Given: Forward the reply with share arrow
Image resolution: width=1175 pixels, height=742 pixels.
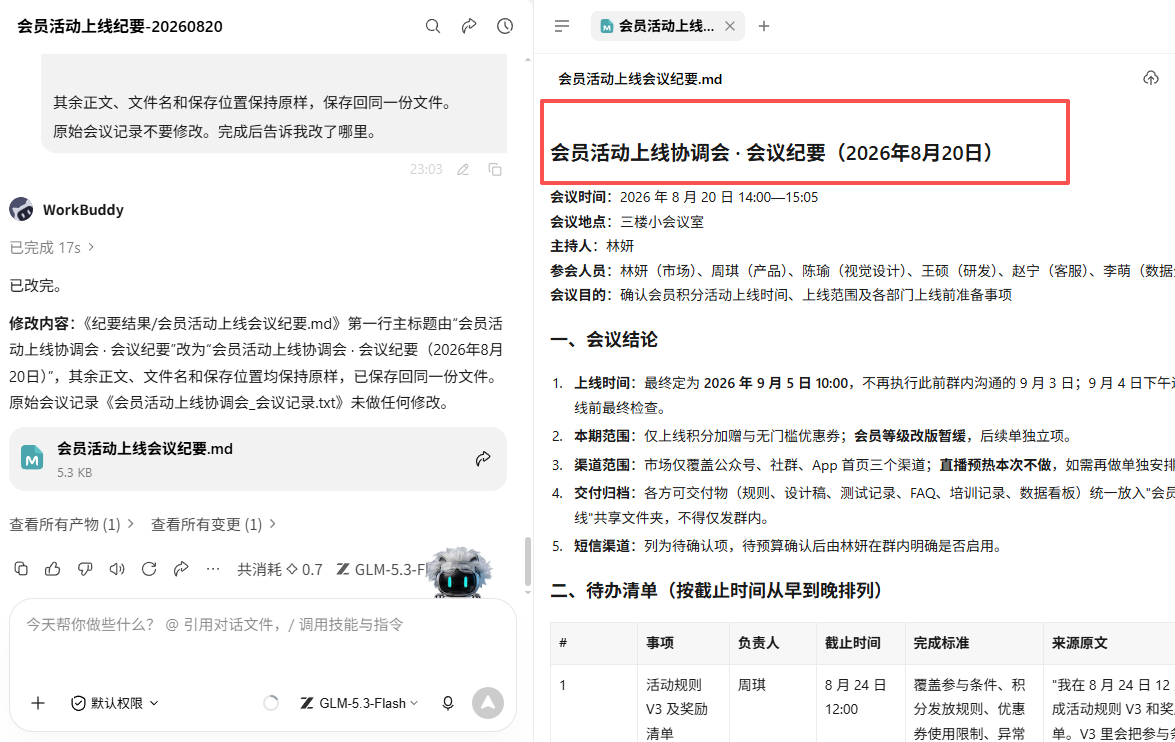Looking at the screenshot, I should click(x=181, y=569).
